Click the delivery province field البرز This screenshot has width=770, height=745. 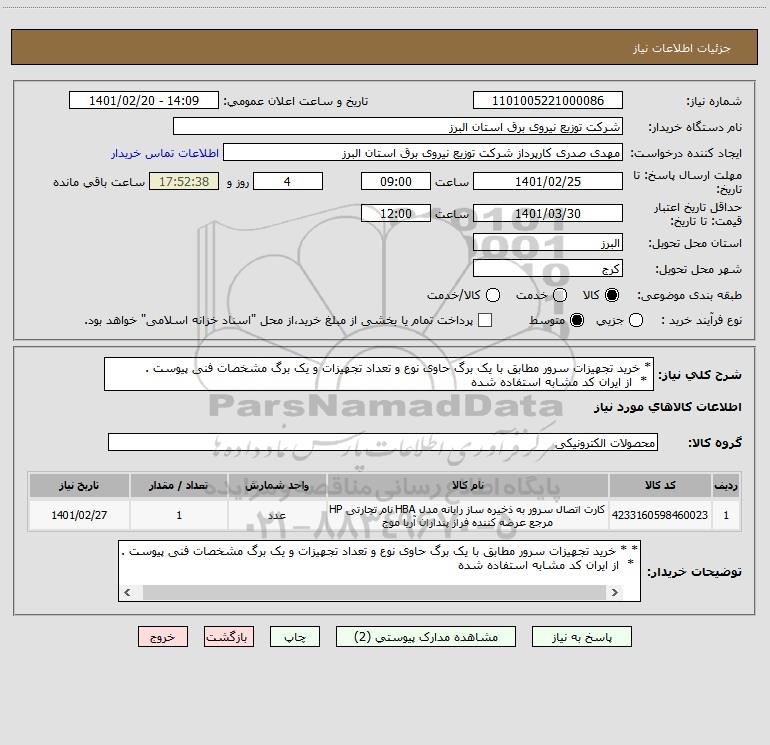(548, 242)
